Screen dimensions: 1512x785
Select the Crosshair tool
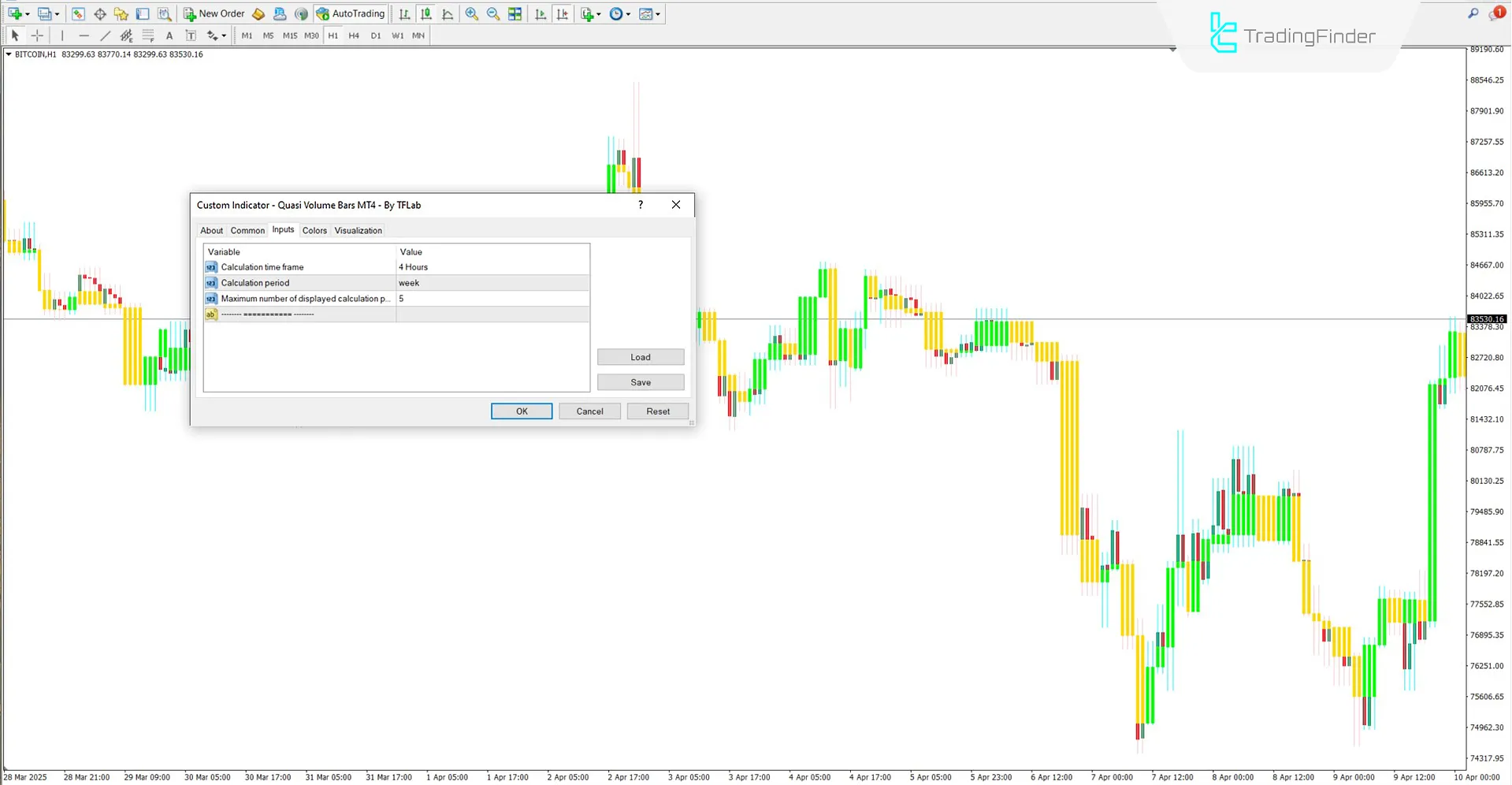point(37,35)
